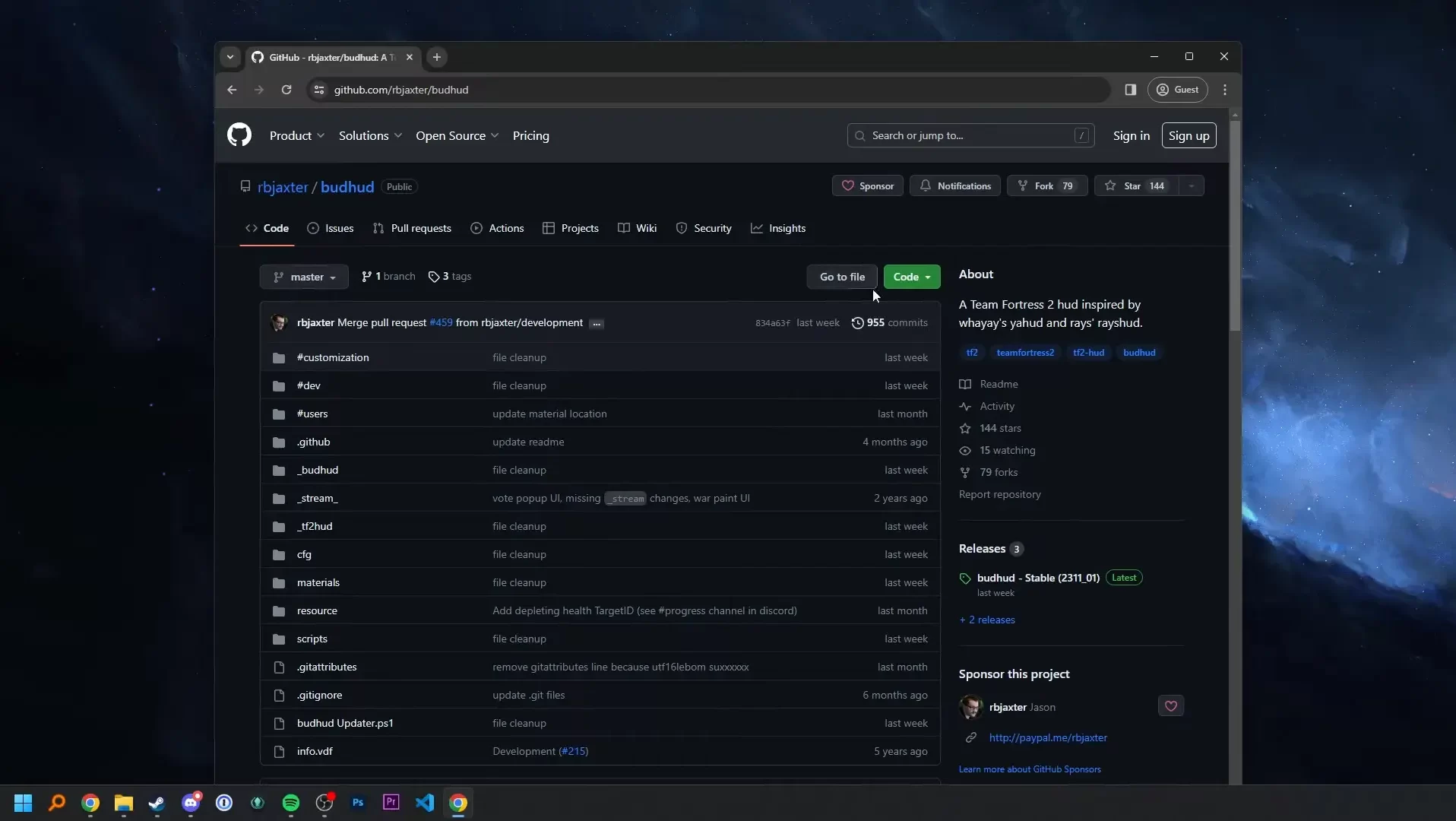Click the Sign in link
1456x821 pixels.
click(x=1131, y=135)
